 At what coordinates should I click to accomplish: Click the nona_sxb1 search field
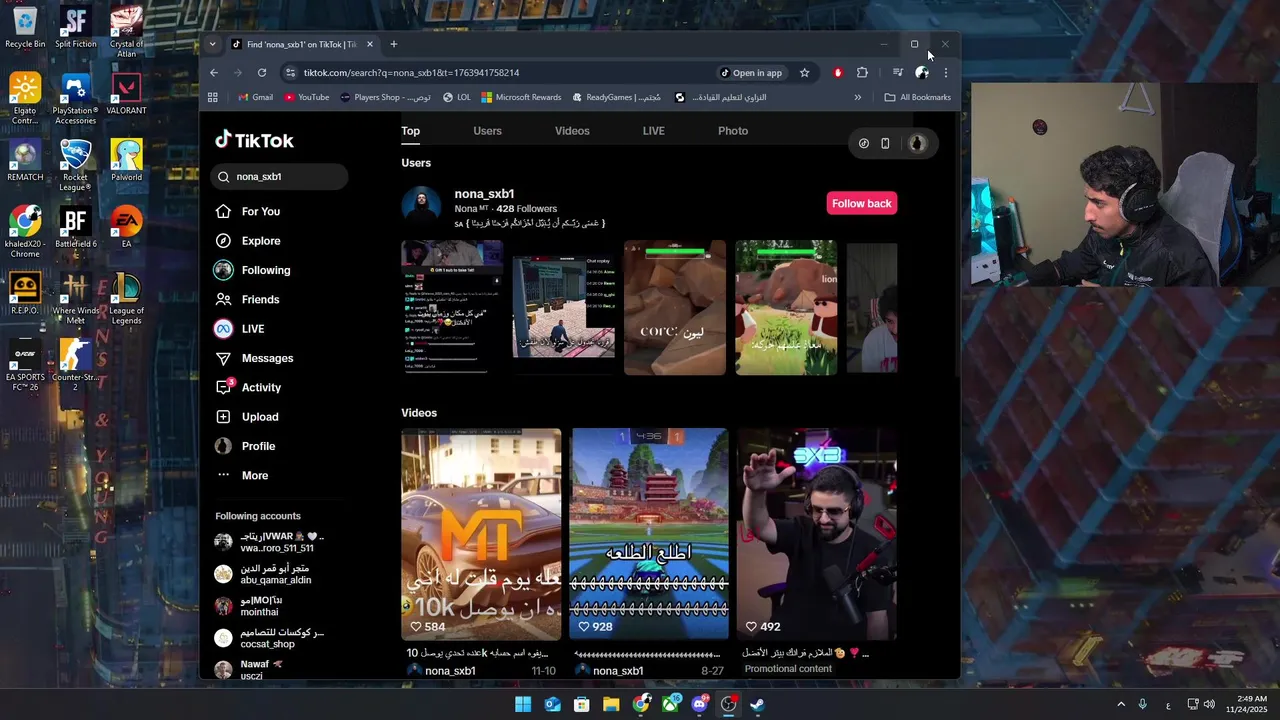point(280,177)
